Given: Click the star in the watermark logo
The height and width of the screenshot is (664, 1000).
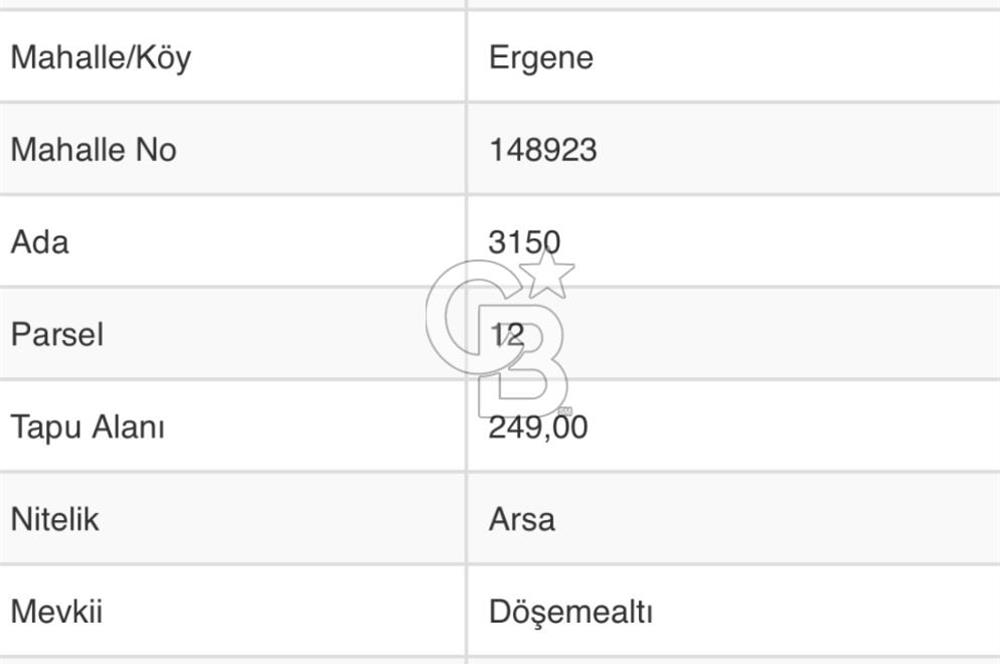Looking at the screenshot, I should [547, 275].
